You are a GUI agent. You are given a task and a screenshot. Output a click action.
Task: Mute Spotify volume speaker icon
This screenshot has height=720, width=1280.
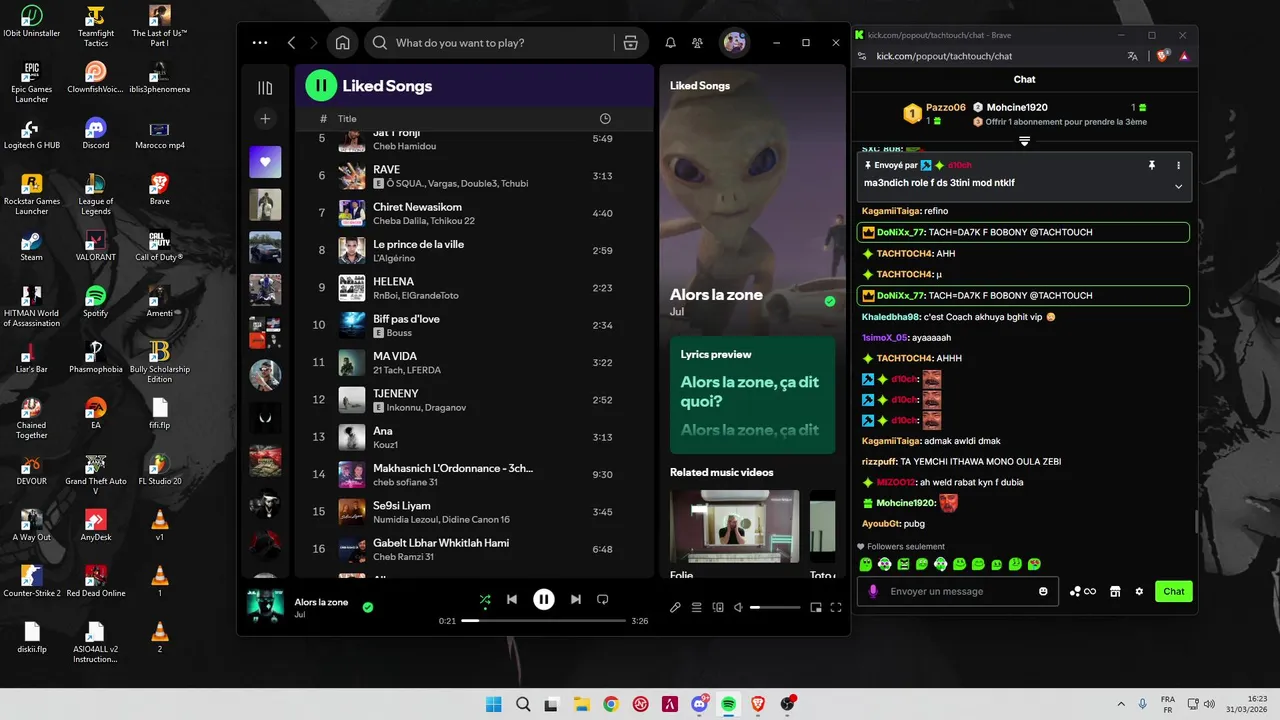pos(738,607)
